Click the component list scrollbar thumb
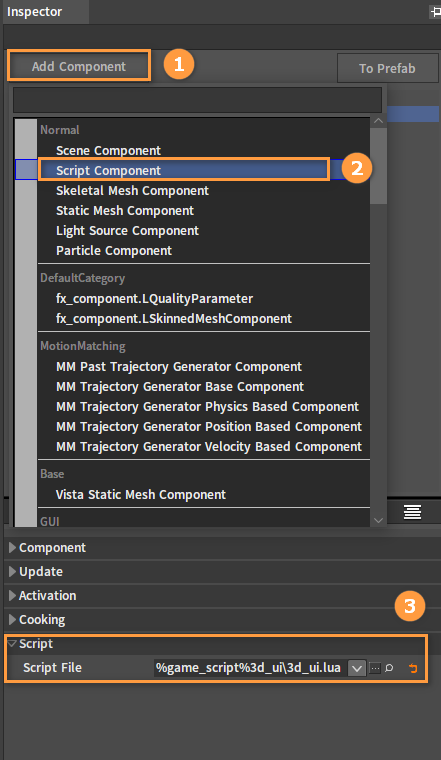 click(378, 165)
